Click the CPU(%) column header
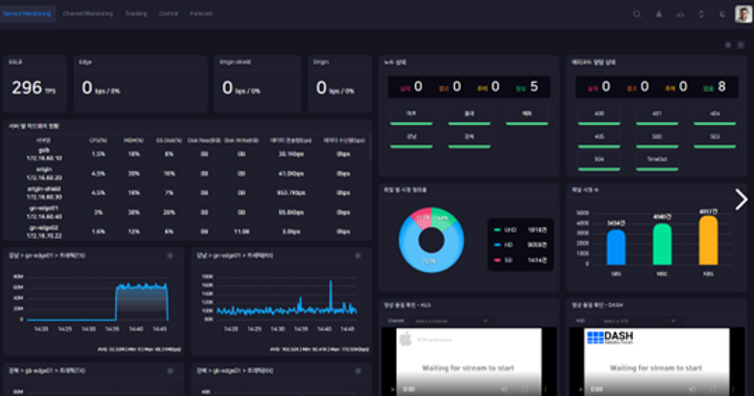The height and width of the screenshot is (396, 754). pyautogui.click(x=98, y=140)
